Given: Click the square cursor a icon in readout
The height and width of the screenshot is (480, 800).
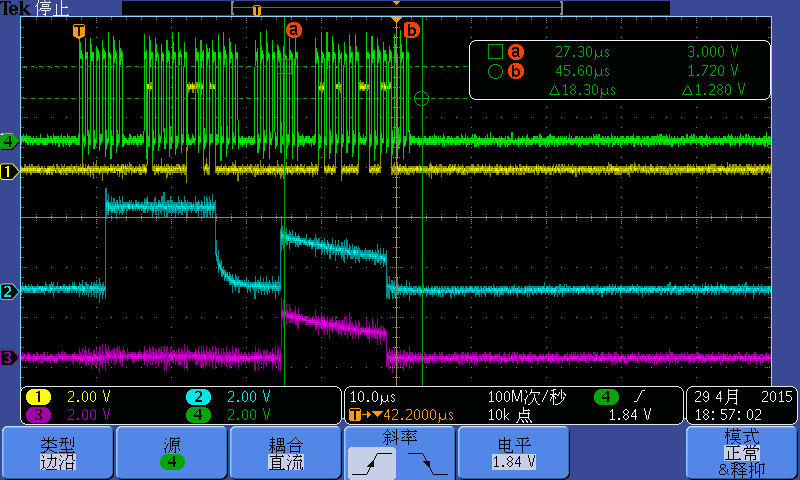Looking at the screenshot, I should click(495, 52).
